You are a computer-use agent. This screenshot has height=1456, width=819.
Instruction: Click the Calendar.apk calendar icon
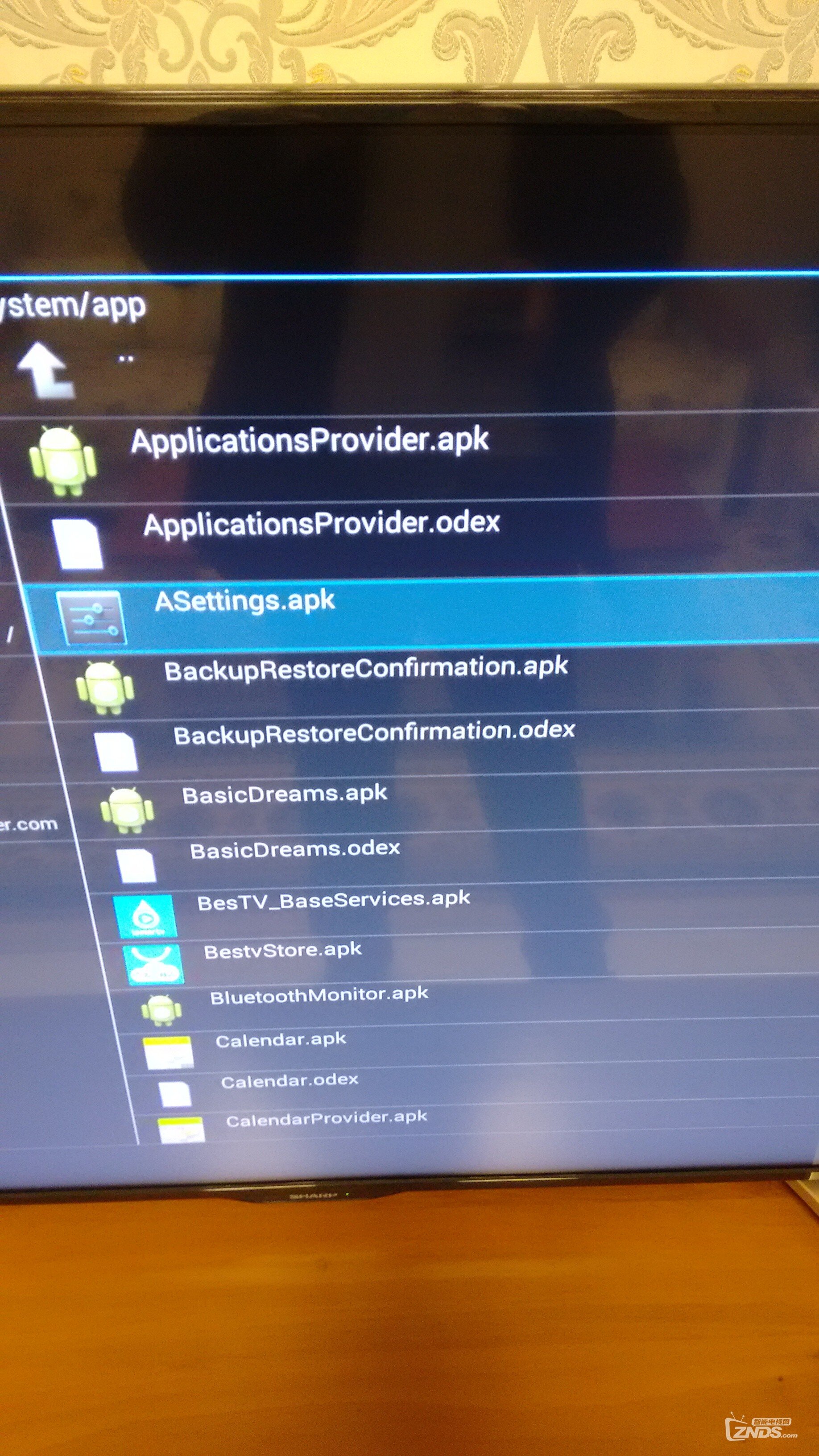168,1052
